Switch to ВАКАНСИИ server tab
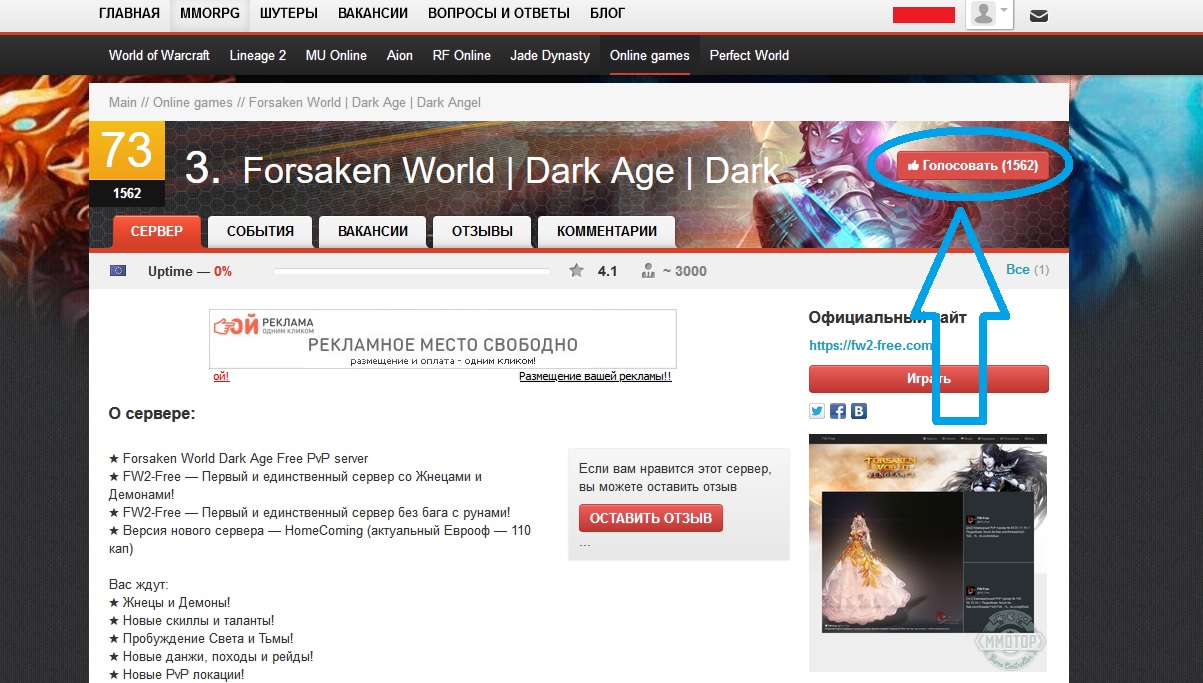The width and height of the screenshot is (1203, 683). click(373, 231)
